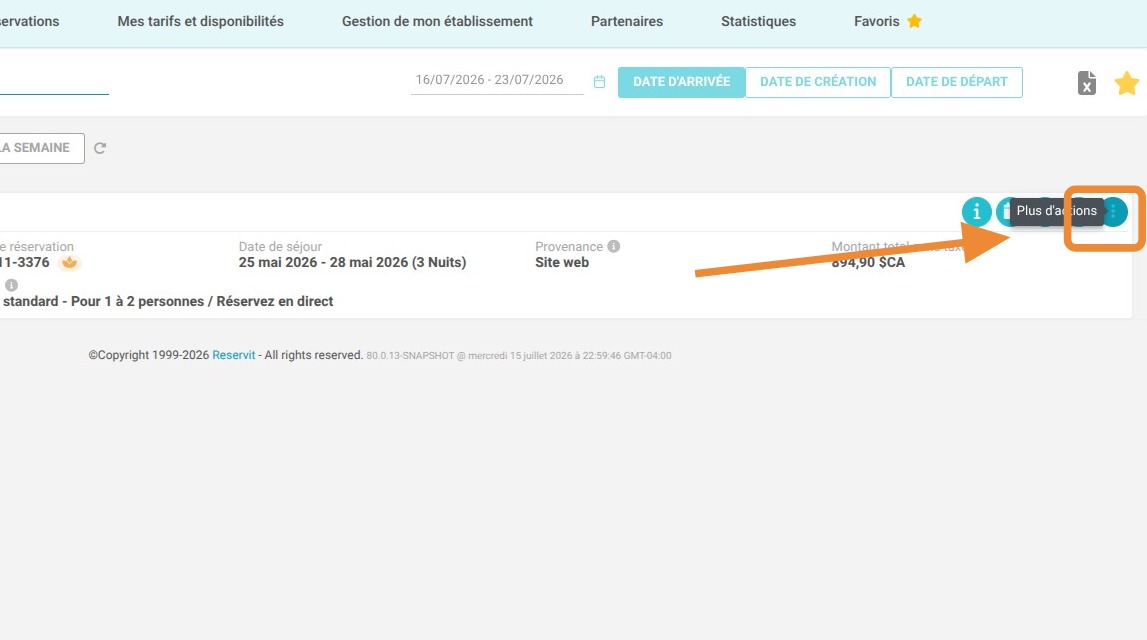Filter by Date de départ
The width and height of the screenshot is (1147, 640).
[x=957, y=82]
